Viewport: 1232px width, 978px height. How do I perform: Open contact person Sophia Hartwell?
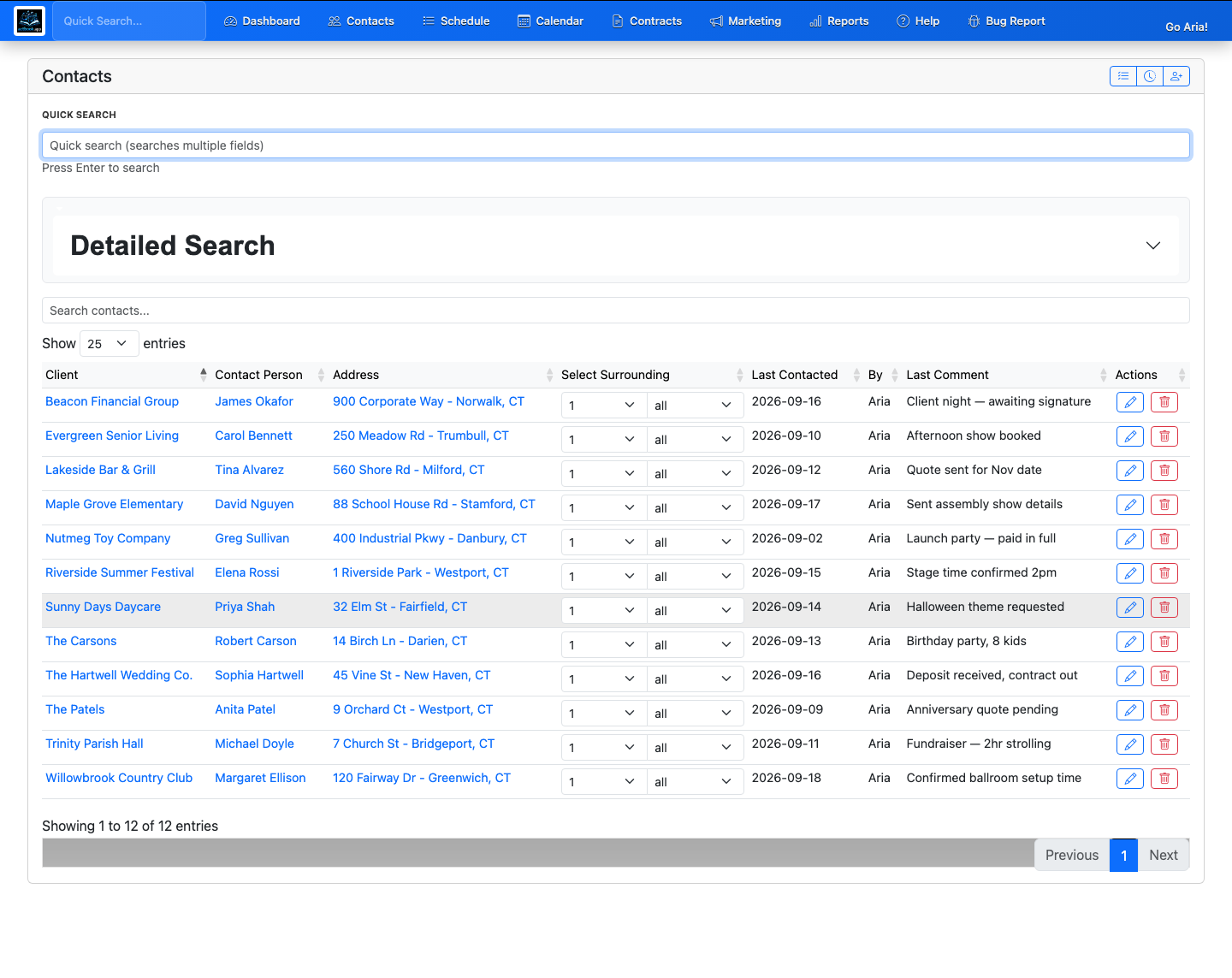pyautogui.click(x=259, y=675)
